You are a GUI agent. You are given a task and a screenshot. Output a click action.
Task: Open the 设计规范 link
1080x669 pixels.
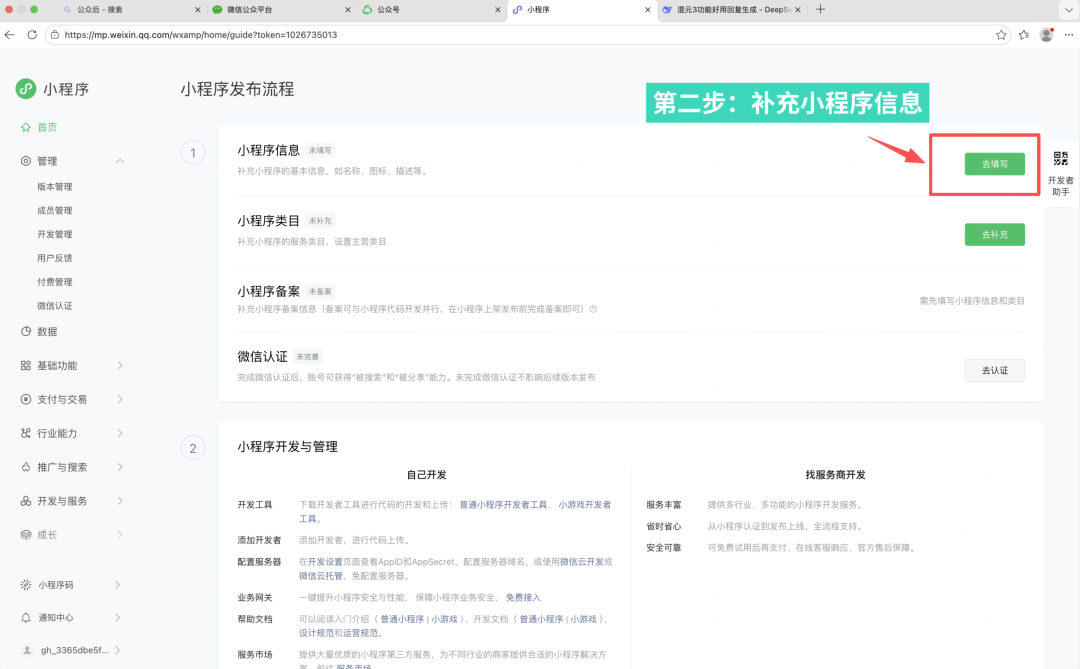pyautogui.click(x=316, y=632)
